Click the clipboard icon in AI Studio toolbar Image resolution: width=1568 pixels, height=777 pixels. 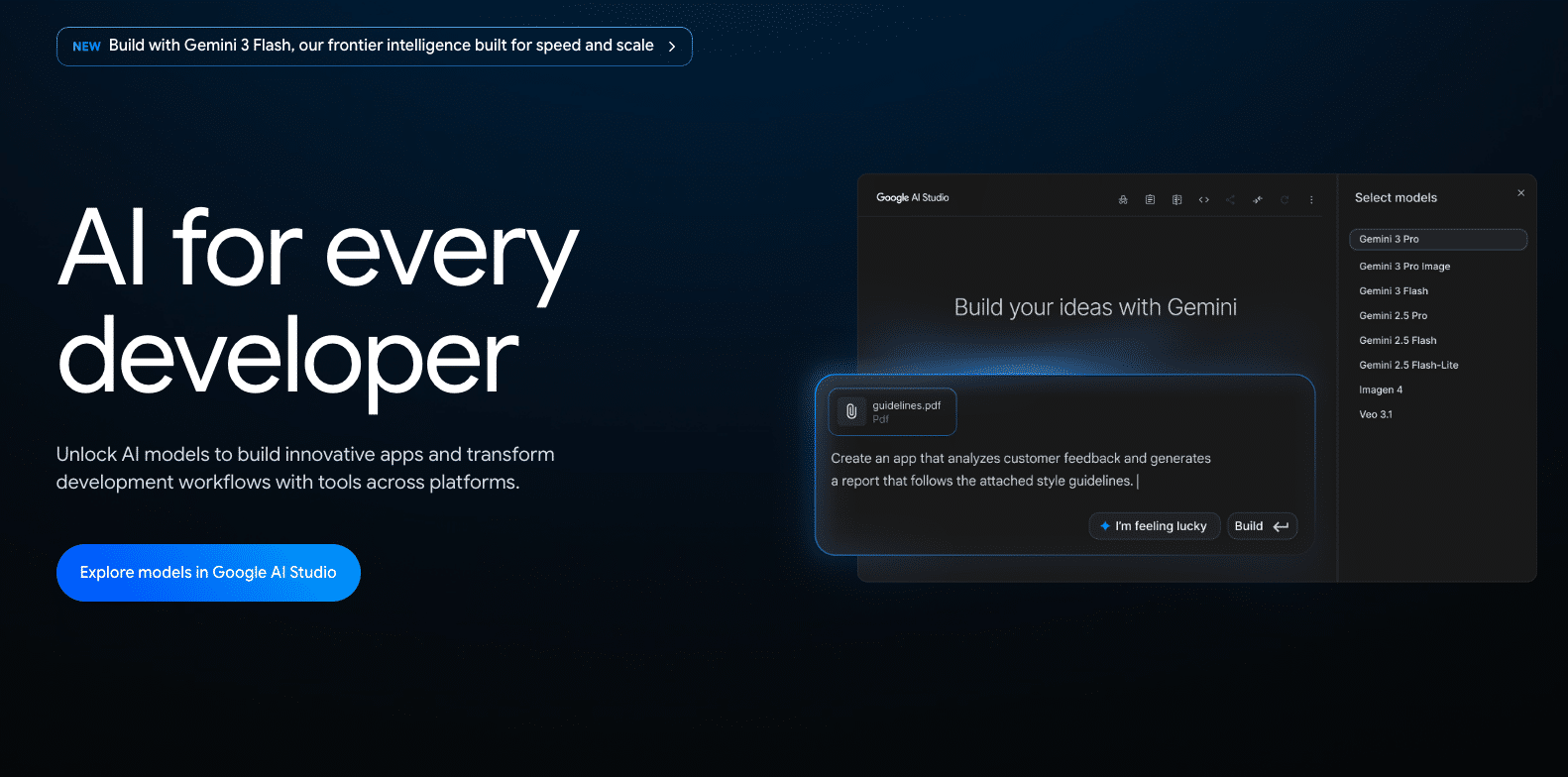click(1150, 199)
